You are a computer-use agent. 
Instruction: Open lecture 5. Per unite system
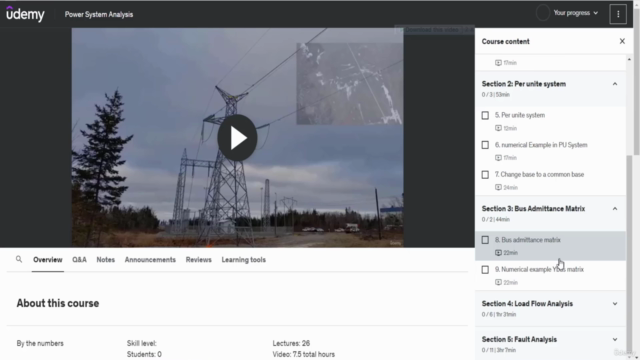coord(520,115)
